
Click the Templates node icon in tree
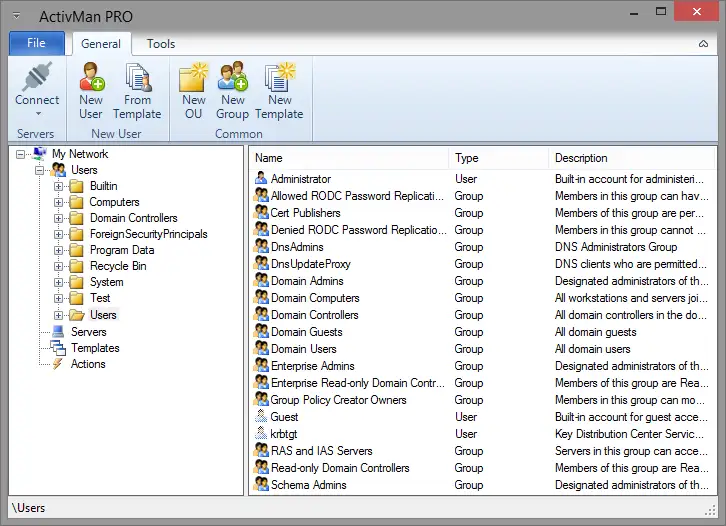(58, 348)
